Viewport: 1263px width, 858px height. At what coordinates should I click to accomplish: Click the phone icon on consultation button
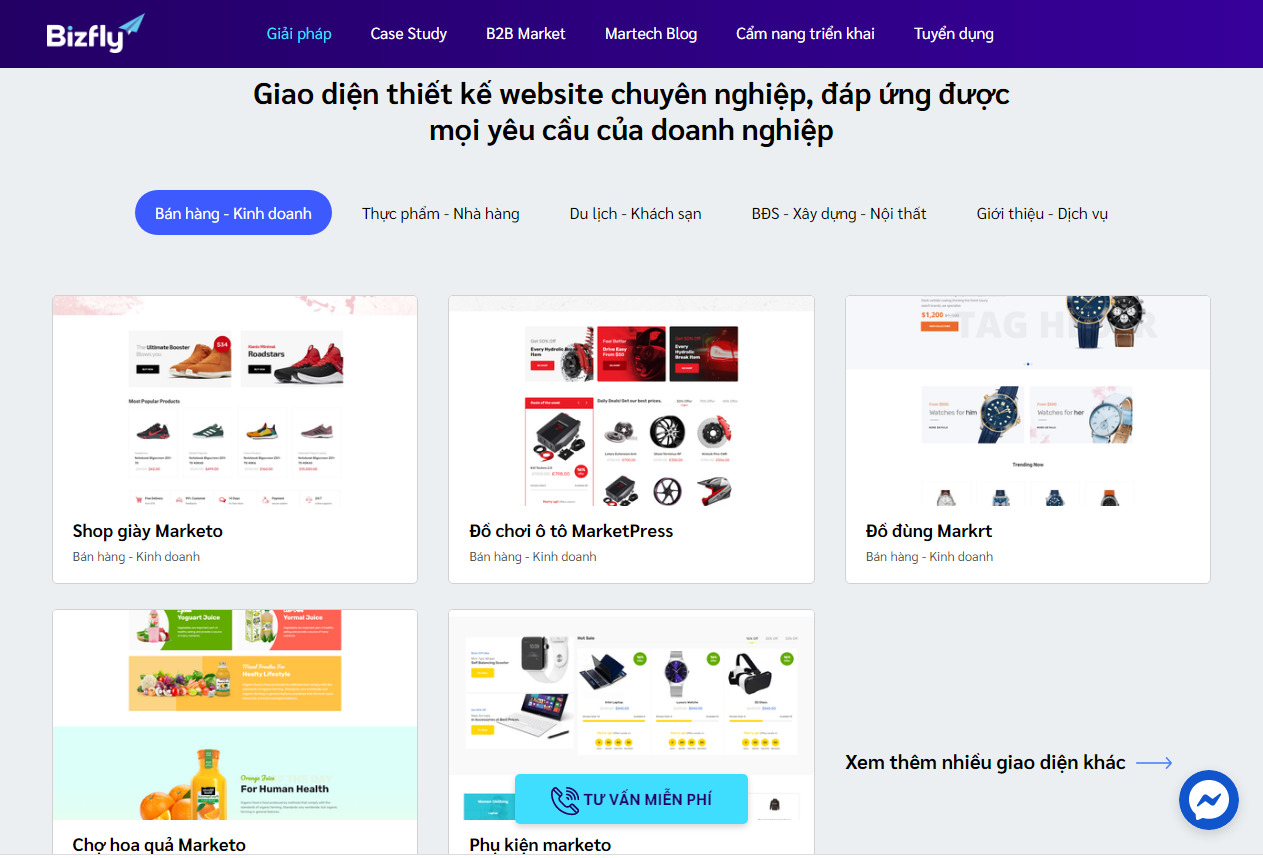point(565,800)
